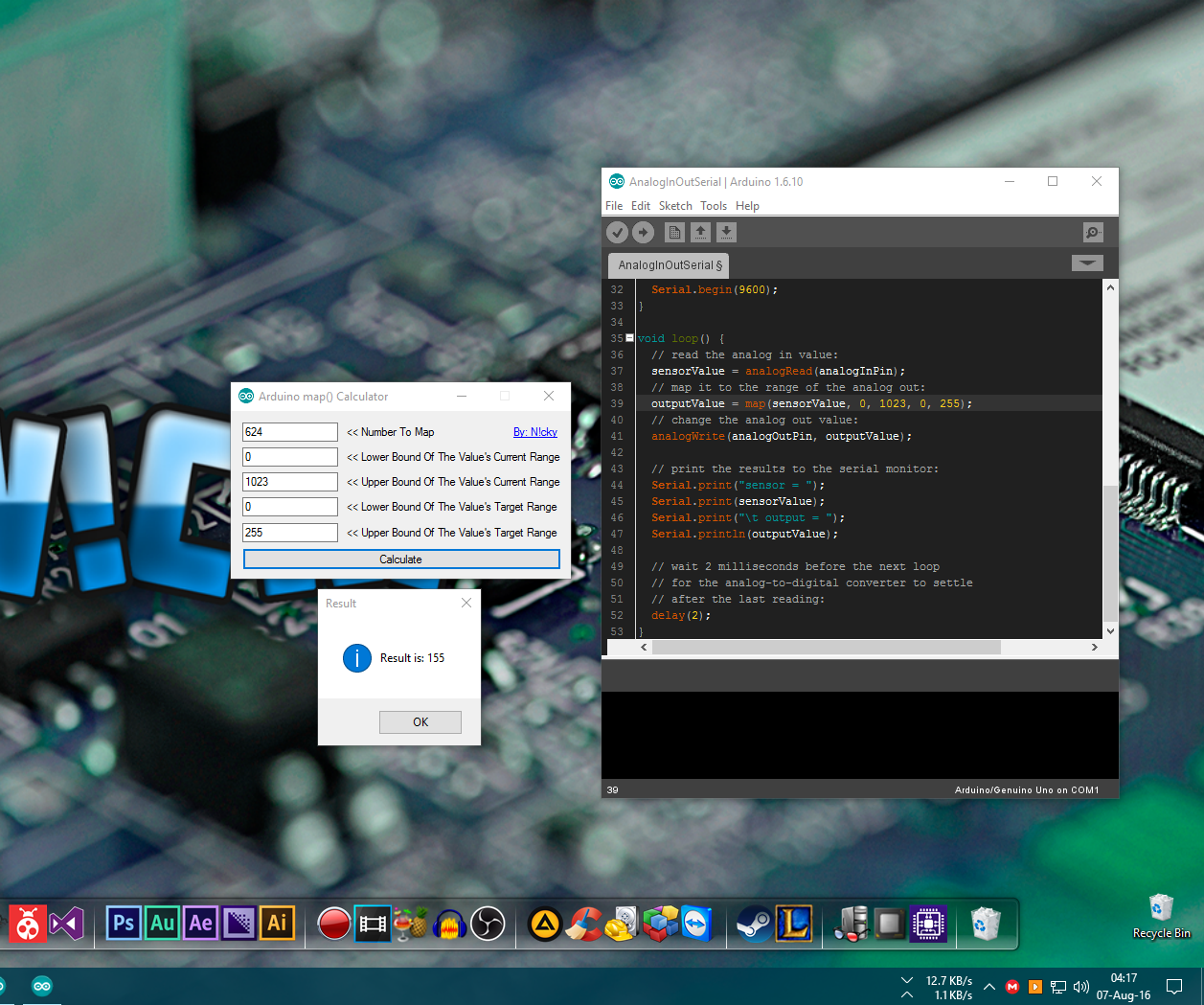Edit the Number To Map field showing 624
This screenshot has height=1005, width=1204.
(x=290, y=431)
